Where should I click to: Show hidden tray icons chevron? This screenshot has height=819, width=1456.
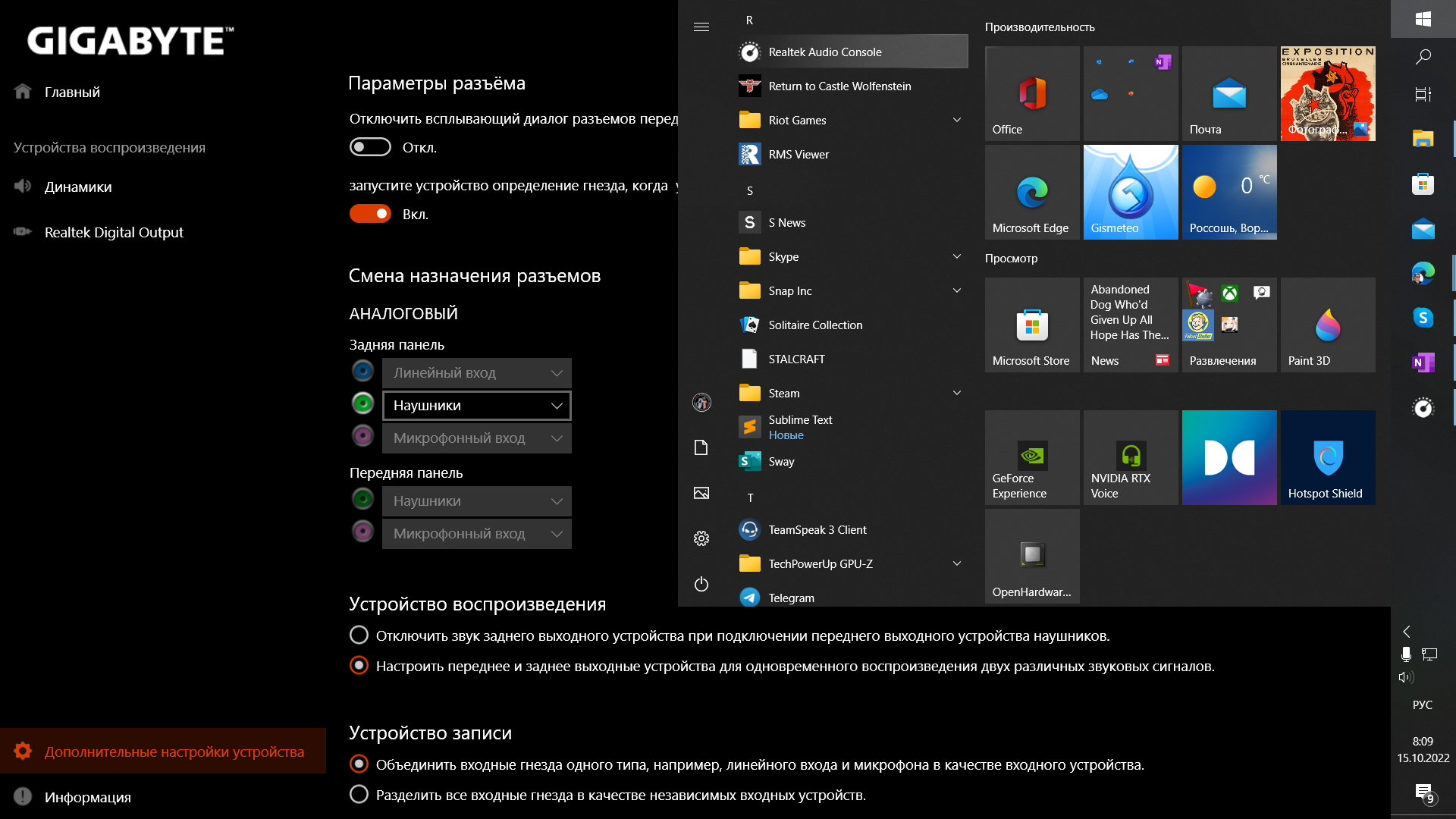1407,631
